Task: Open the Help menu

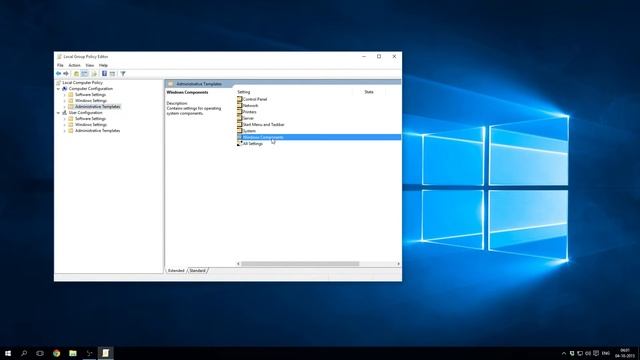Action: coord(103,65)
